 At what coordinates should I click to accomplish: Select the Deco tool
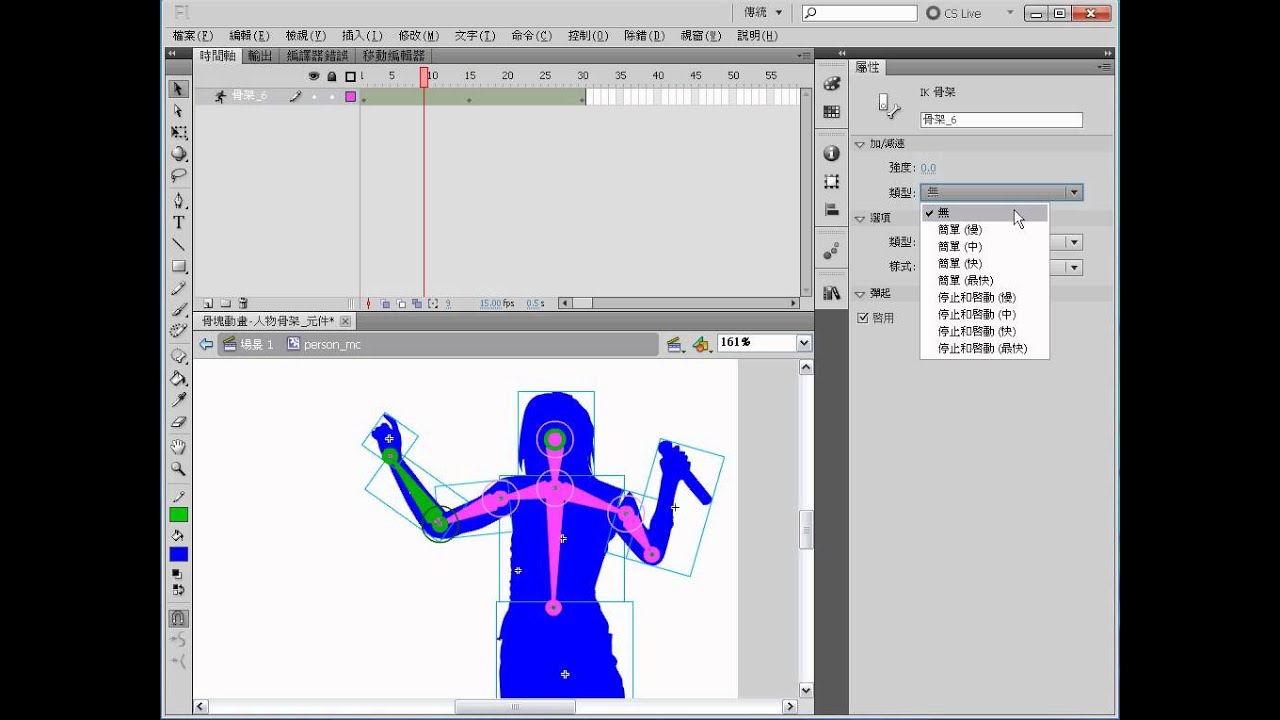click(178, 331)
